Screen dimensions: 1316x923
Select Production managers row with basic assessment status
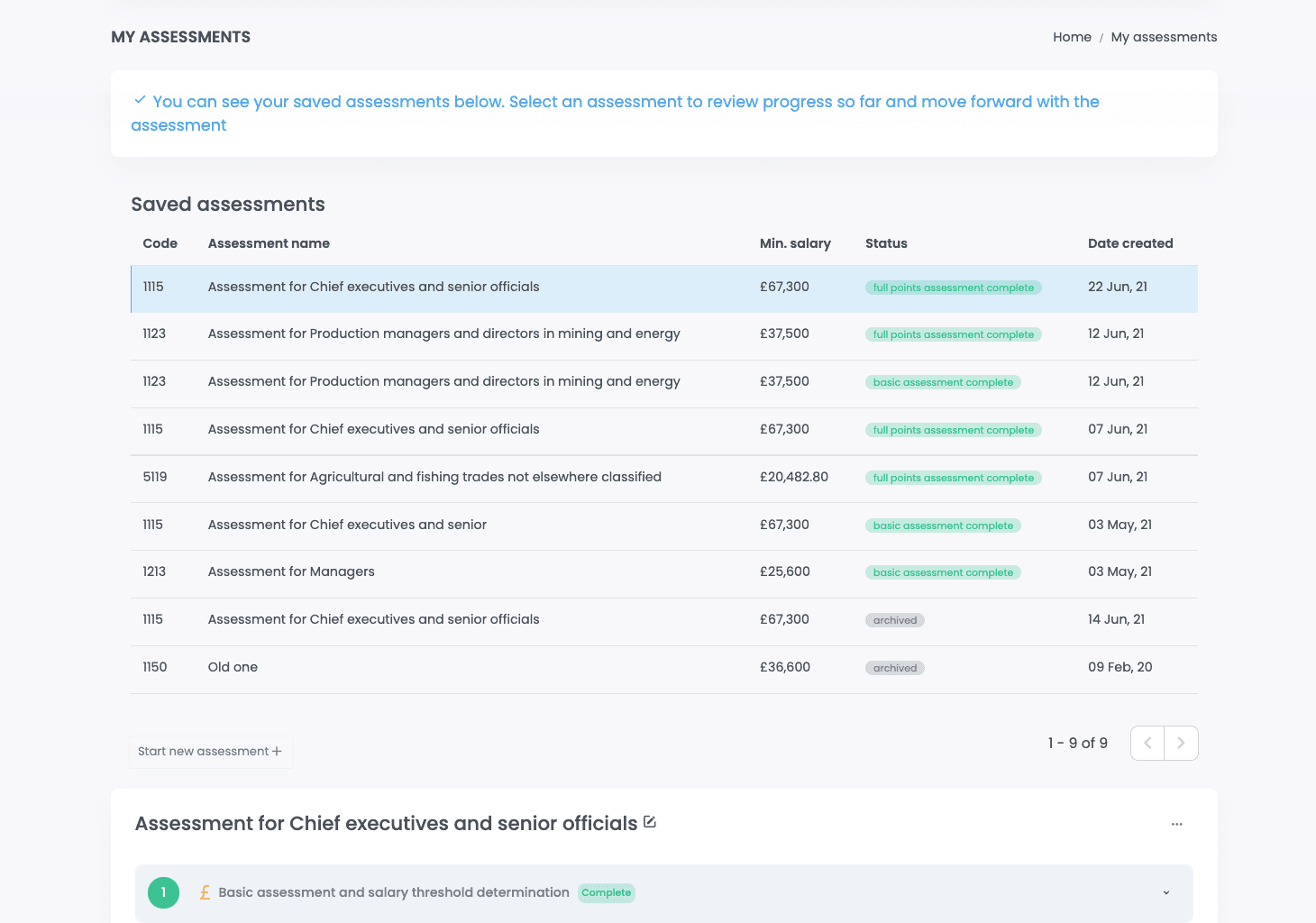664,383
